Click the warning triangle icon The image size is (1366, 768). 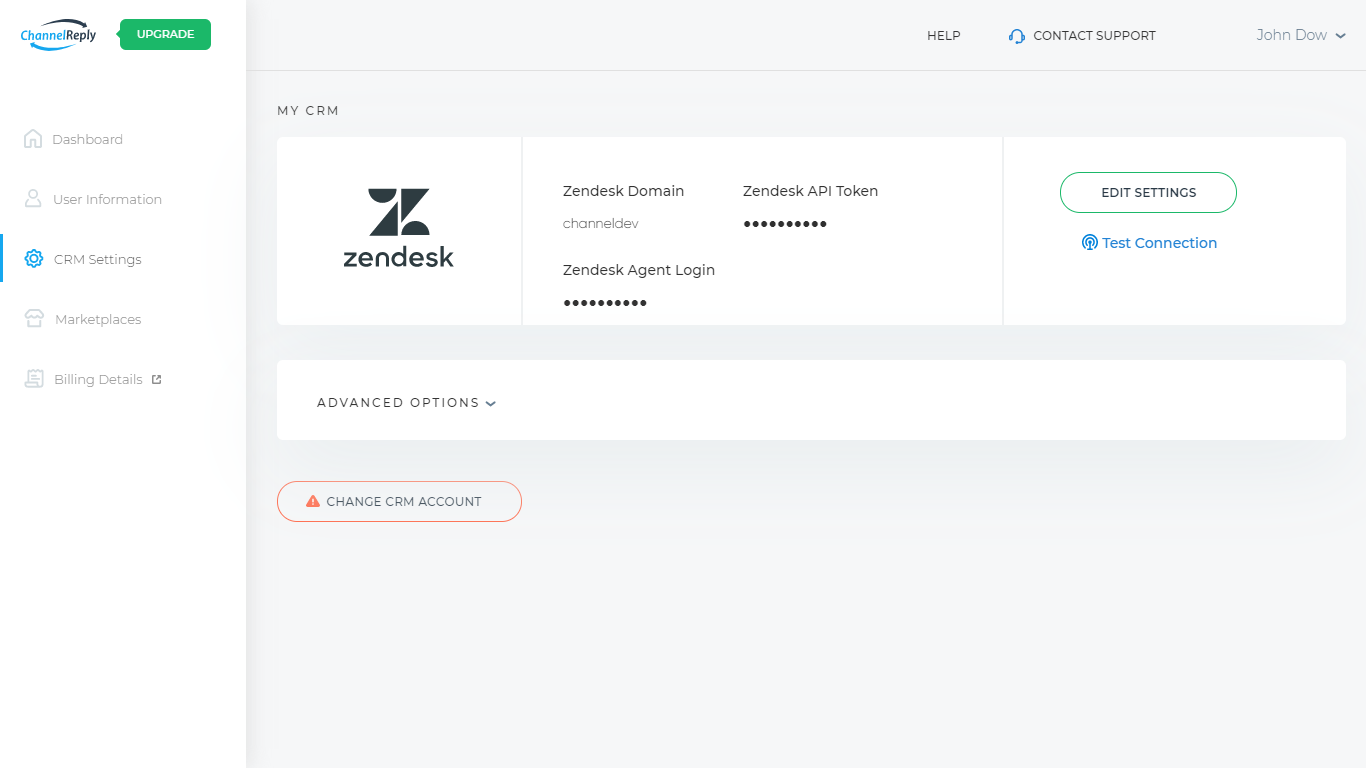coord(313,501)
